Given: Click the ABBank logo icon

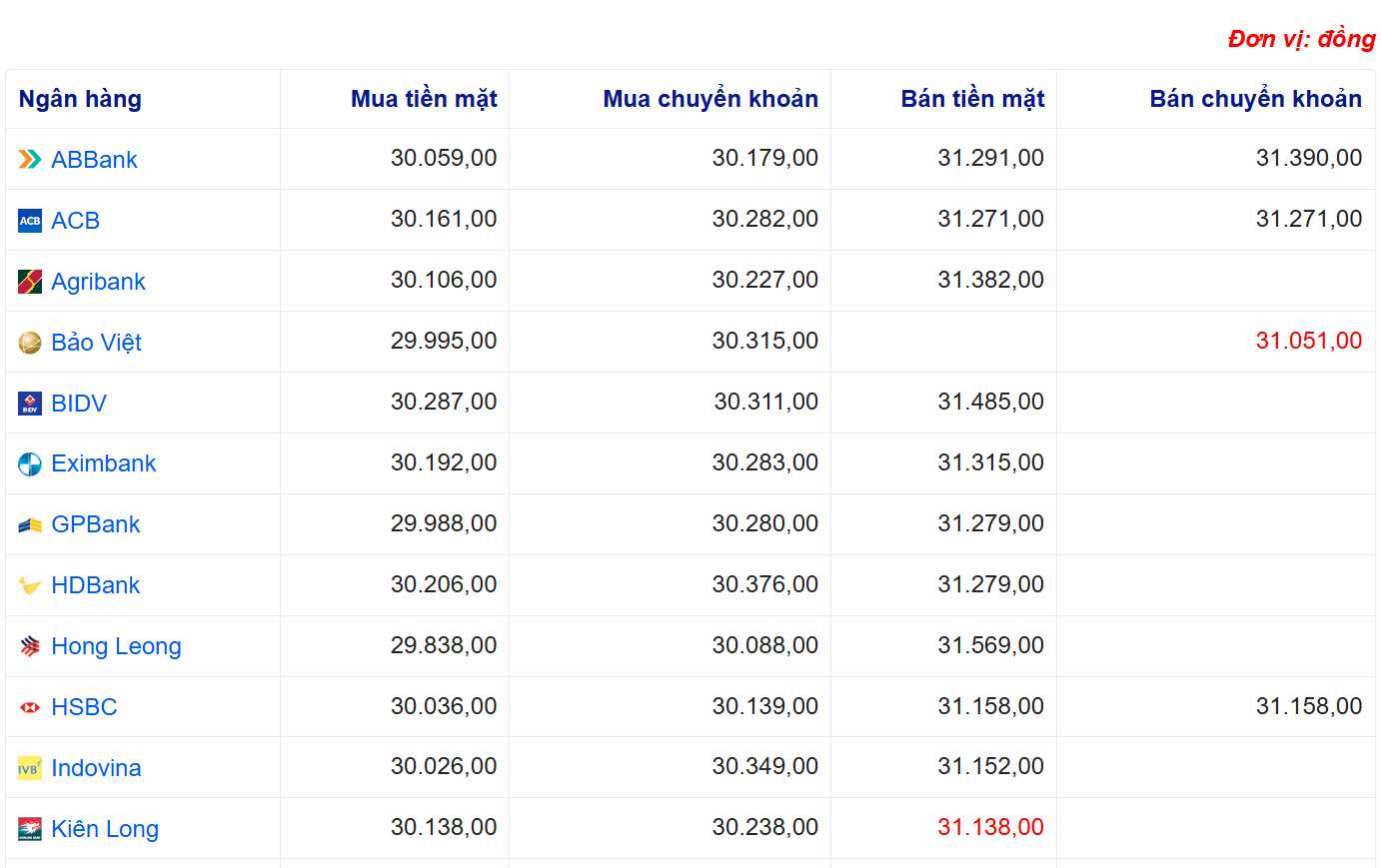Looking at the screenshot, I should coord(30,160).
